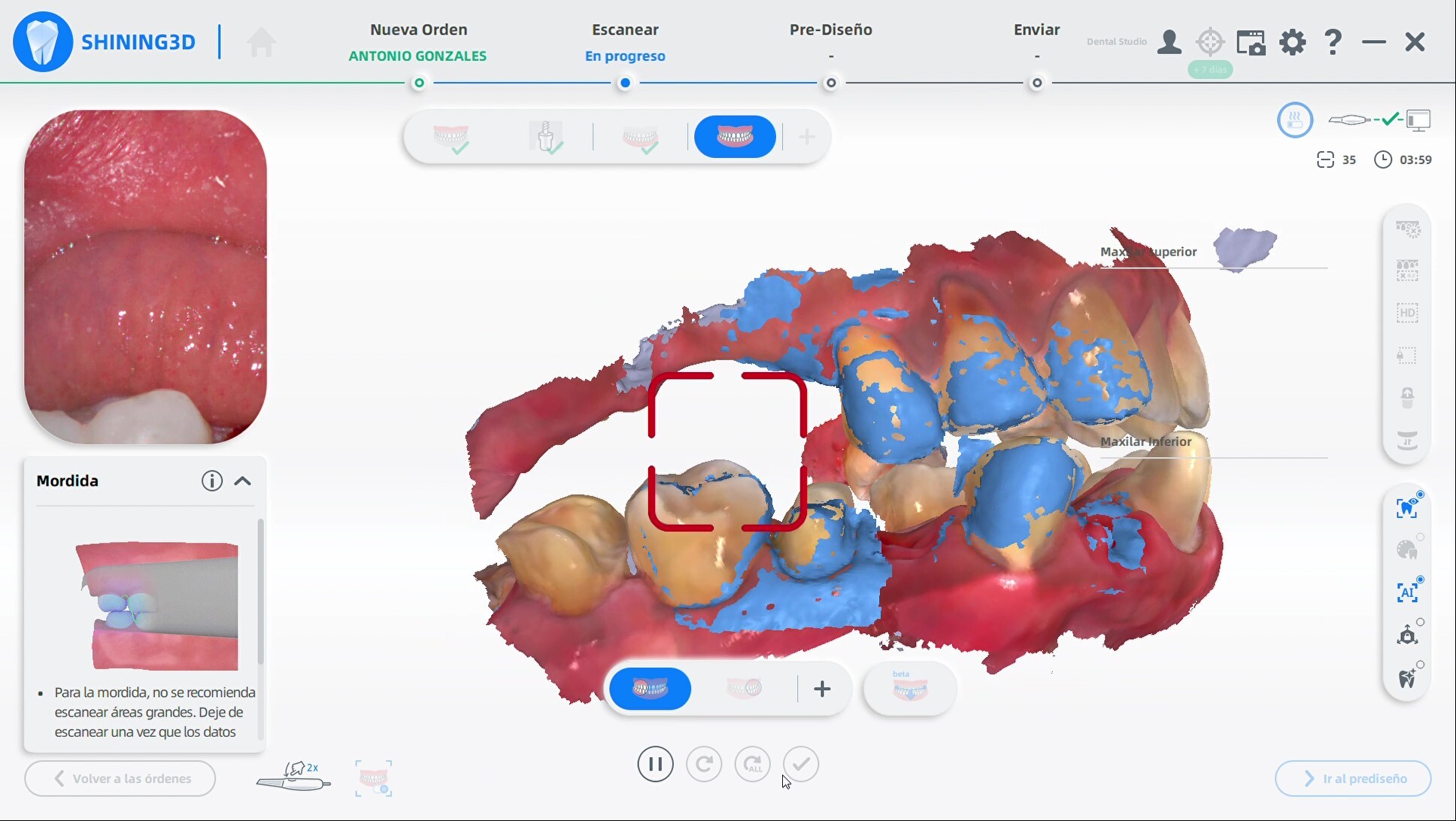The width and height of the screenshot is (1456, 821).
Task: Click Ir al prediseño button
Action: click(x=1352, y=778)
